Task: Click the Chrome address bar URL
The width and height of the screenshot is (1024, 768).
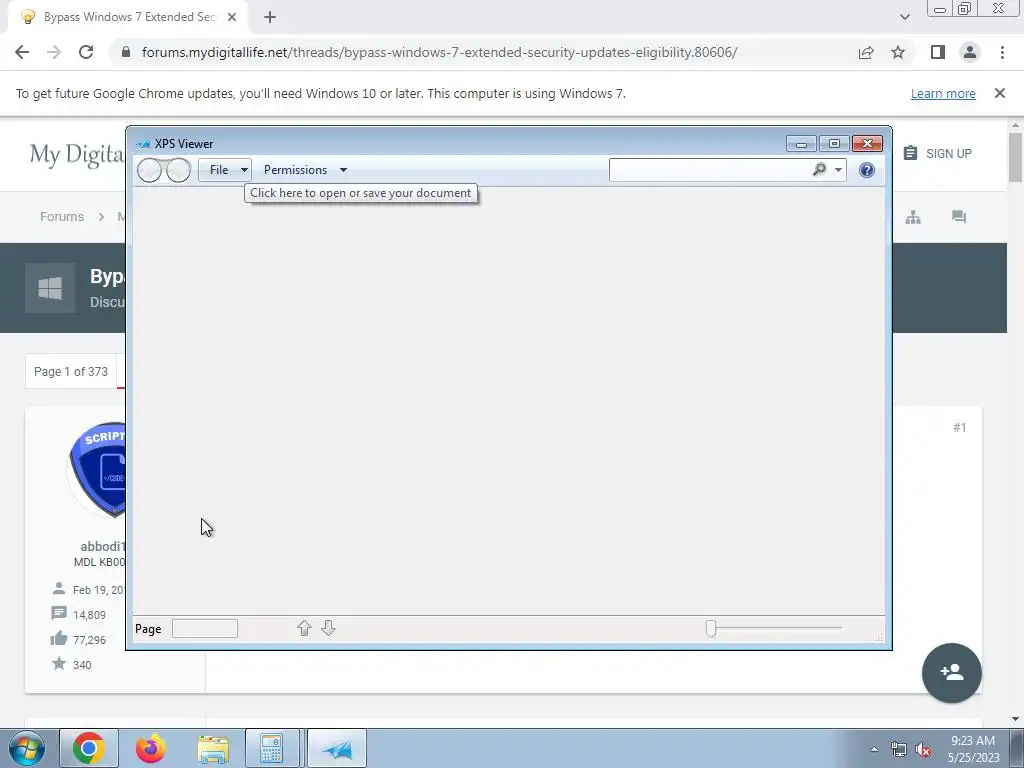Action: (x=440, y=52)
